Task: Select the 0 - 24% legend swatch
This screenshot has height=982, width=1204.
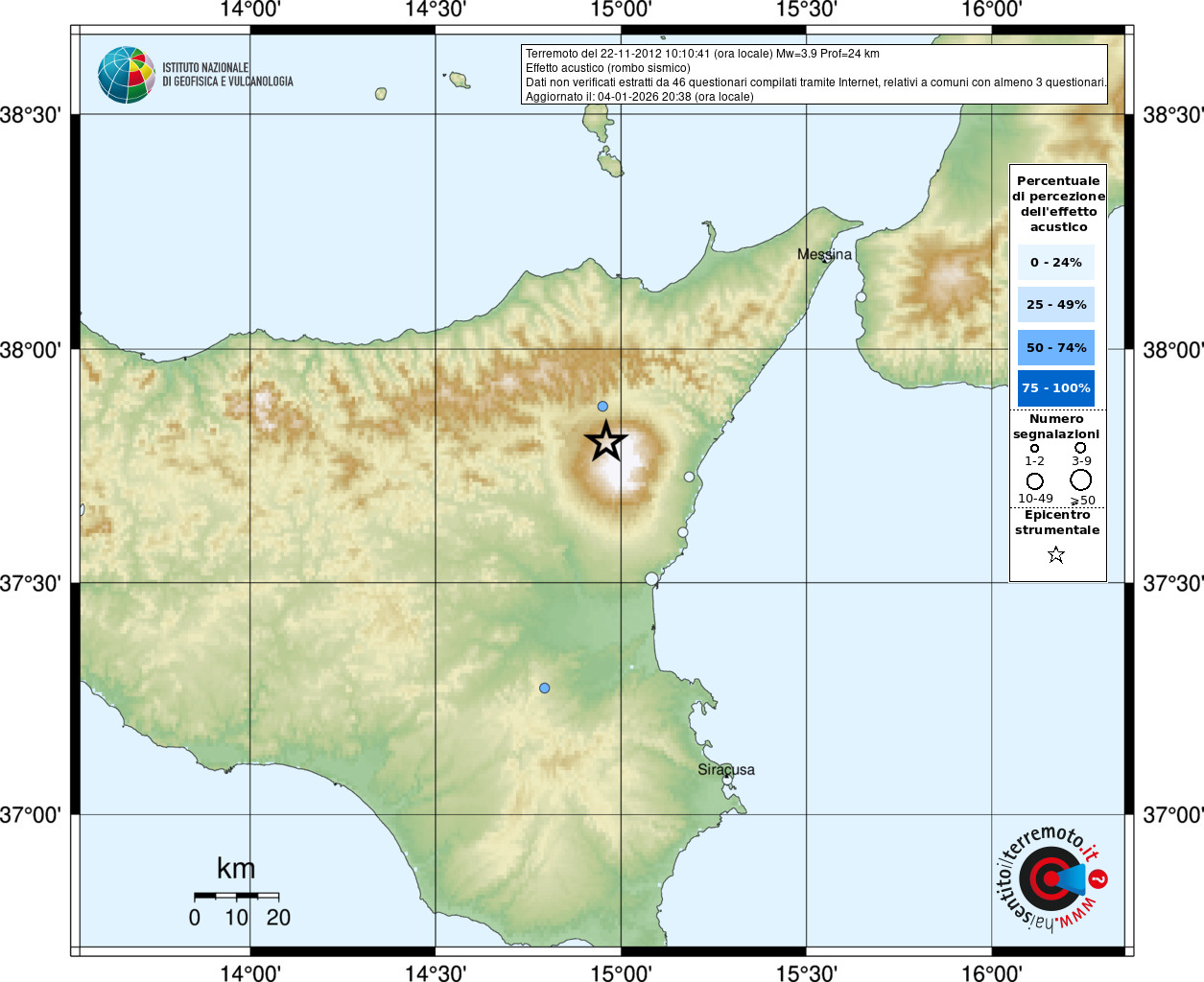Action: (x=1056, y=262)
